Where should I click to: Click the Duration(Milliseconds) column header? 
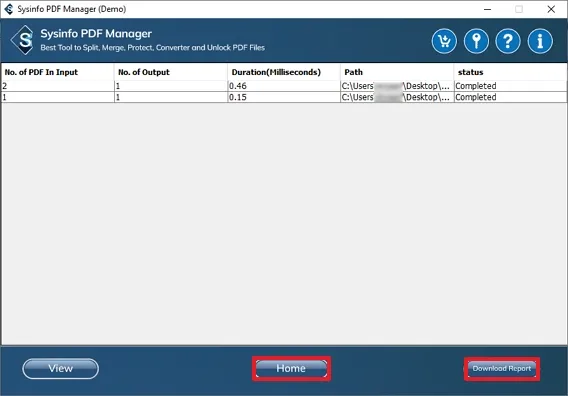click(x=284, y=72)
